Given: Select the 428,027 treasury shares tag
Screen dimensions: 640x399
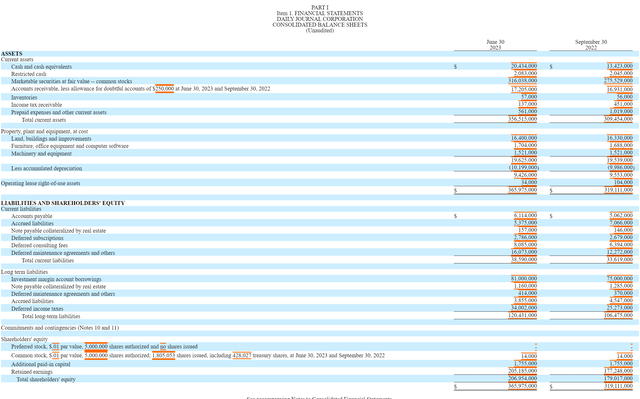Looking at the screenshot, I should tap(242, 356).
